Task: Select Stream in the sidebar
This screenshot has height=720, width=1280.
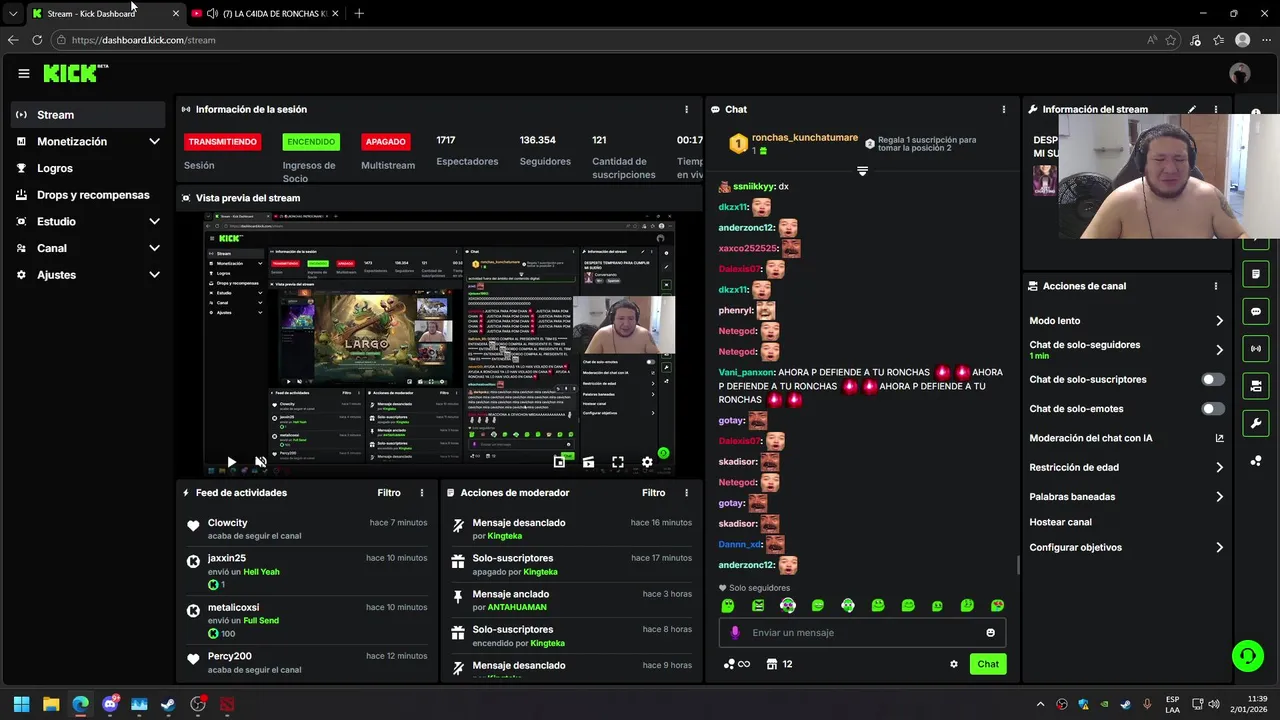Action: [88, 115]
